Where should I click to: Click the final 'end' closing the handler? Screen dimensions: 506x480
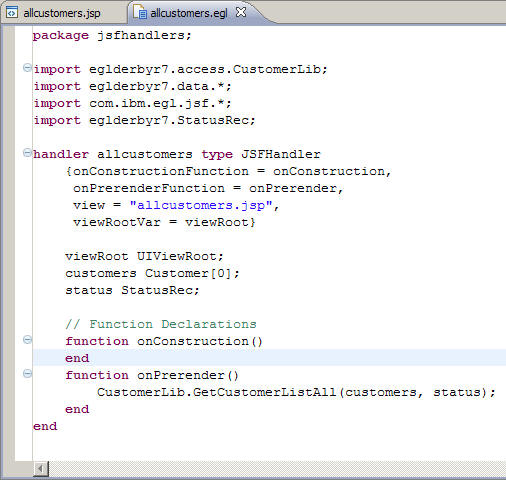click(45, 426)
